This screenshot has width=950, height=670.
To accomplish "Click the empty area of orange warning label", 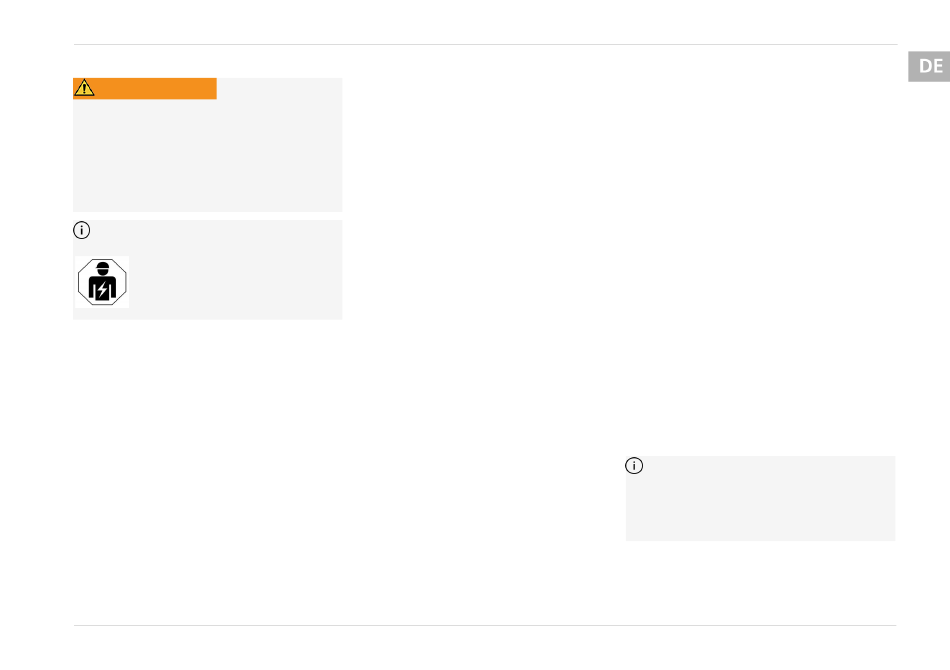I will [x=158, y=88].
